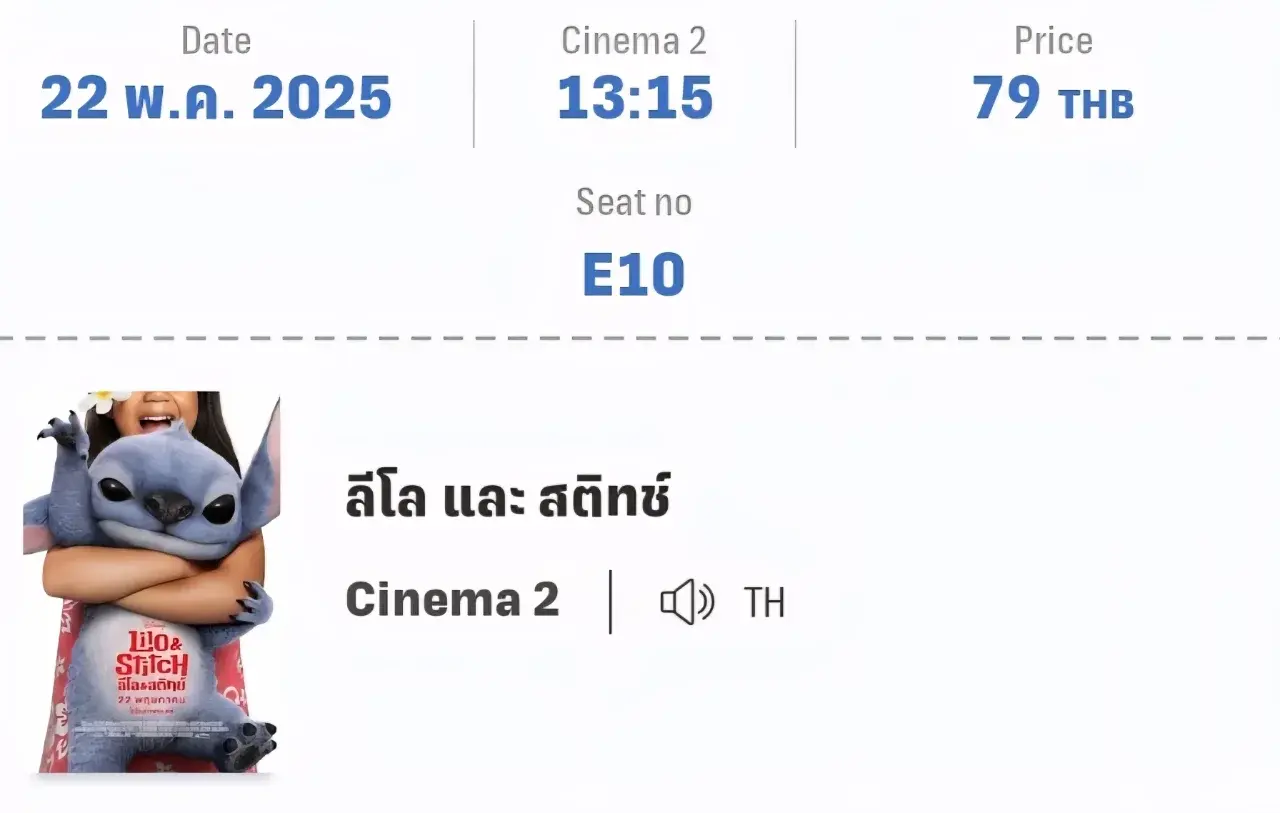The height and width of the screenshot is (813, 1280).
Task: Click the date value 22 พ.ค. 2025
Action: tap(216, 98)
